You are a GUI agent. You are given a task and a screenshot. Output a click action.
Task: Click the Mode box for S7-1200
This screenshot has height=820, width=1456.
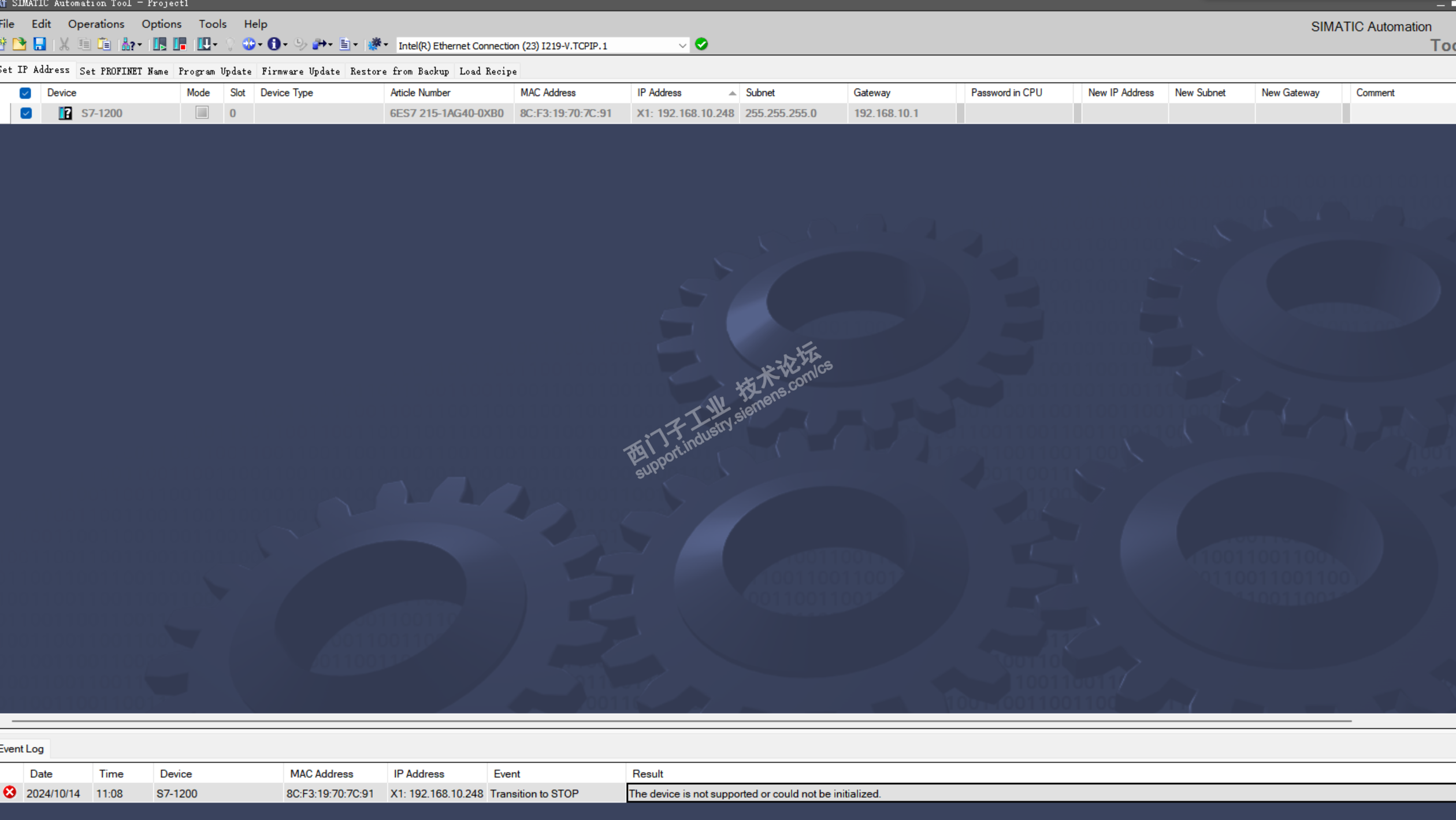(x=202, y=113)
